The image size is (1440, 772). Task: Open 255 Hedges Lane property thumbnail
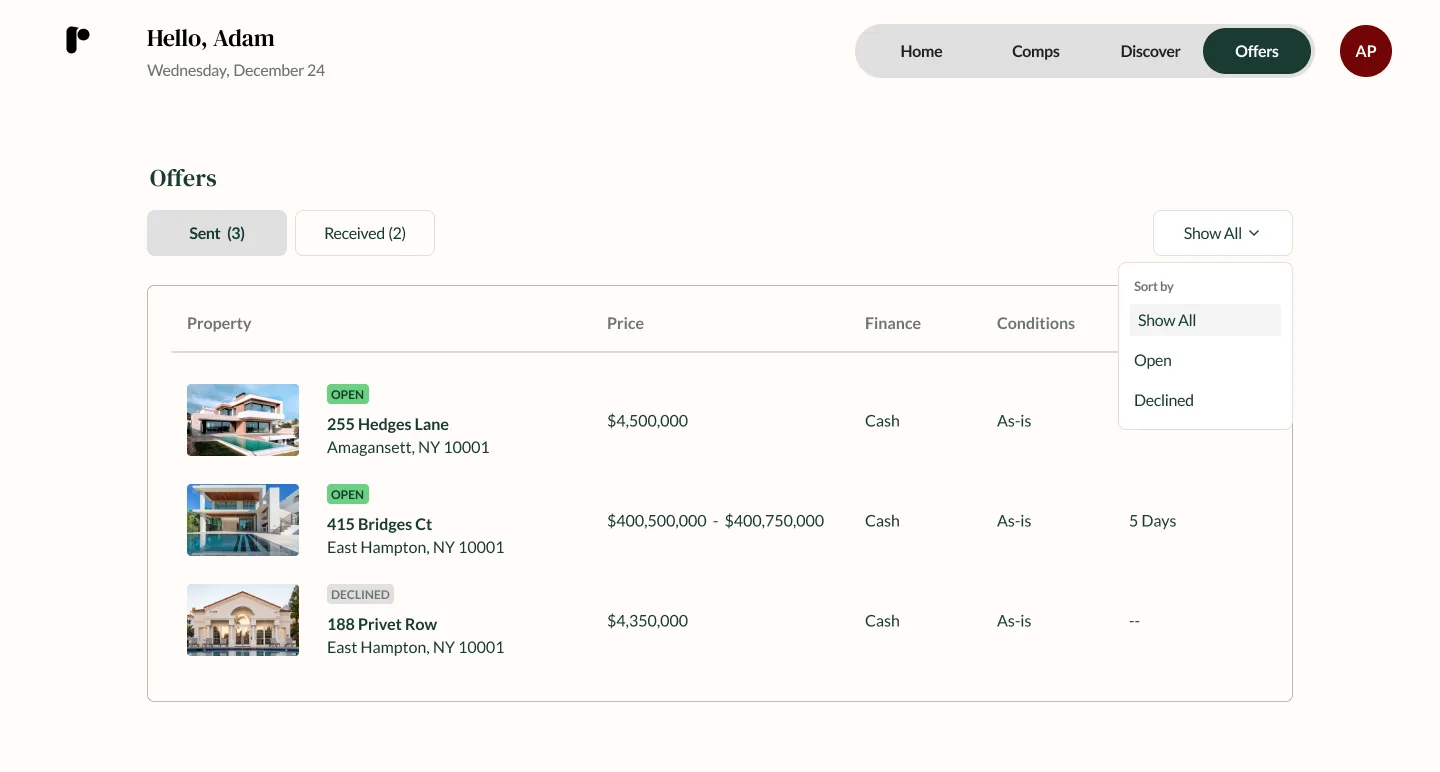(243, 420)
